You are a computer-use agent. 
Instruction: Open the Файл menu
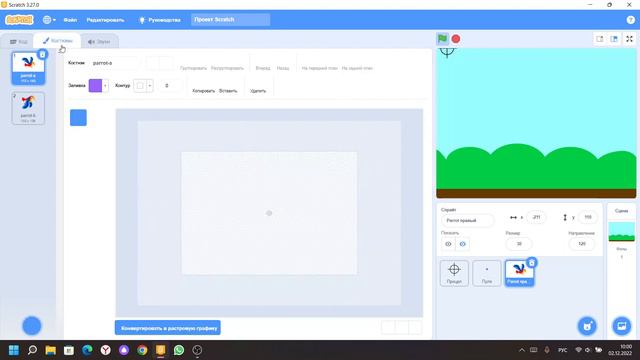70,20
